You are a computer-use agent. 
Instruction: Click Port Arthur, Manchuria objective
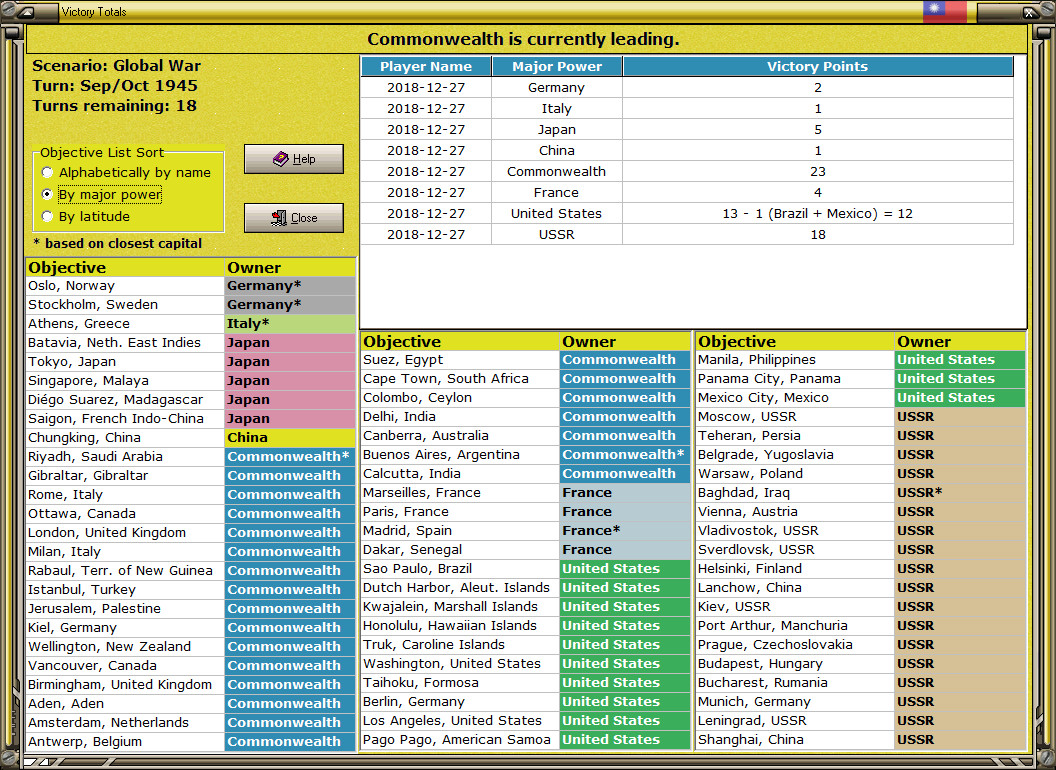[x=795, y=625]
